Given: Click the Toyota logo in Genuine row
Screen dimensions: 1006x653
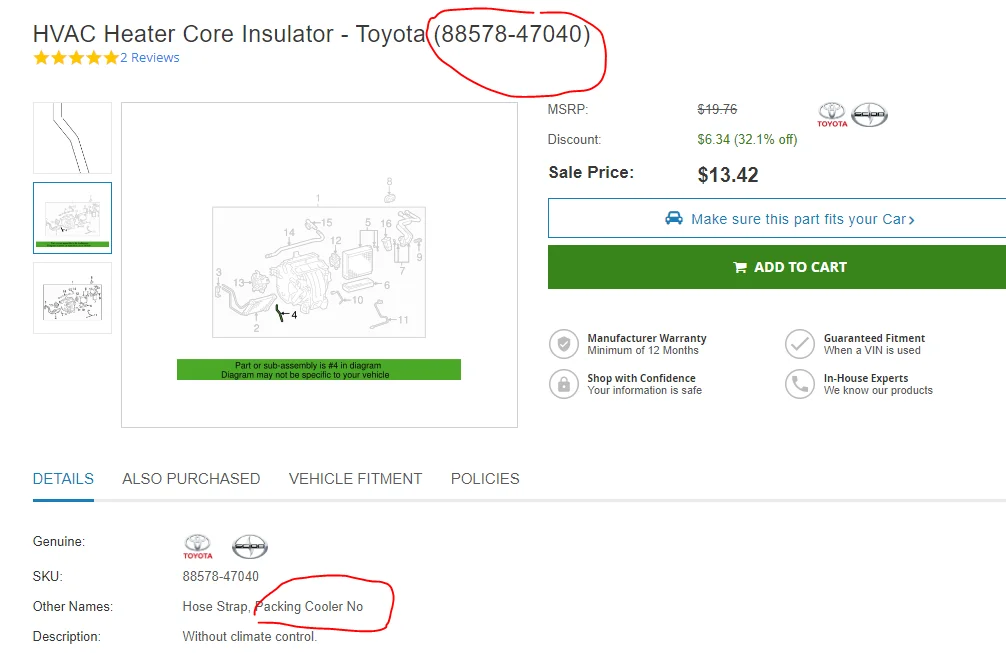Looking at the screenshot, I should click(x=198, y=547).
